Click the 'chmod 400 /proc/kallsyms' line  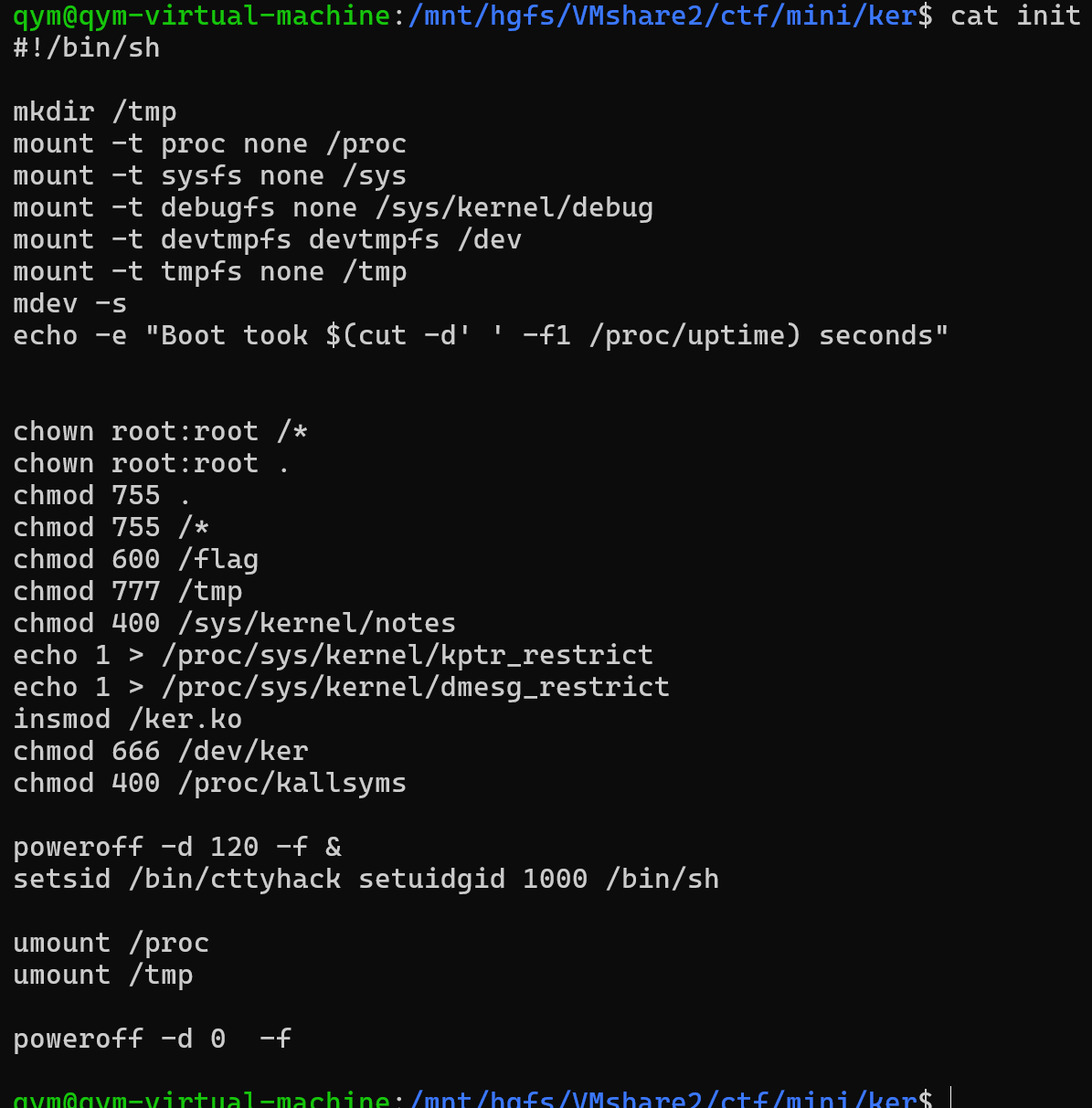point(210,784)
